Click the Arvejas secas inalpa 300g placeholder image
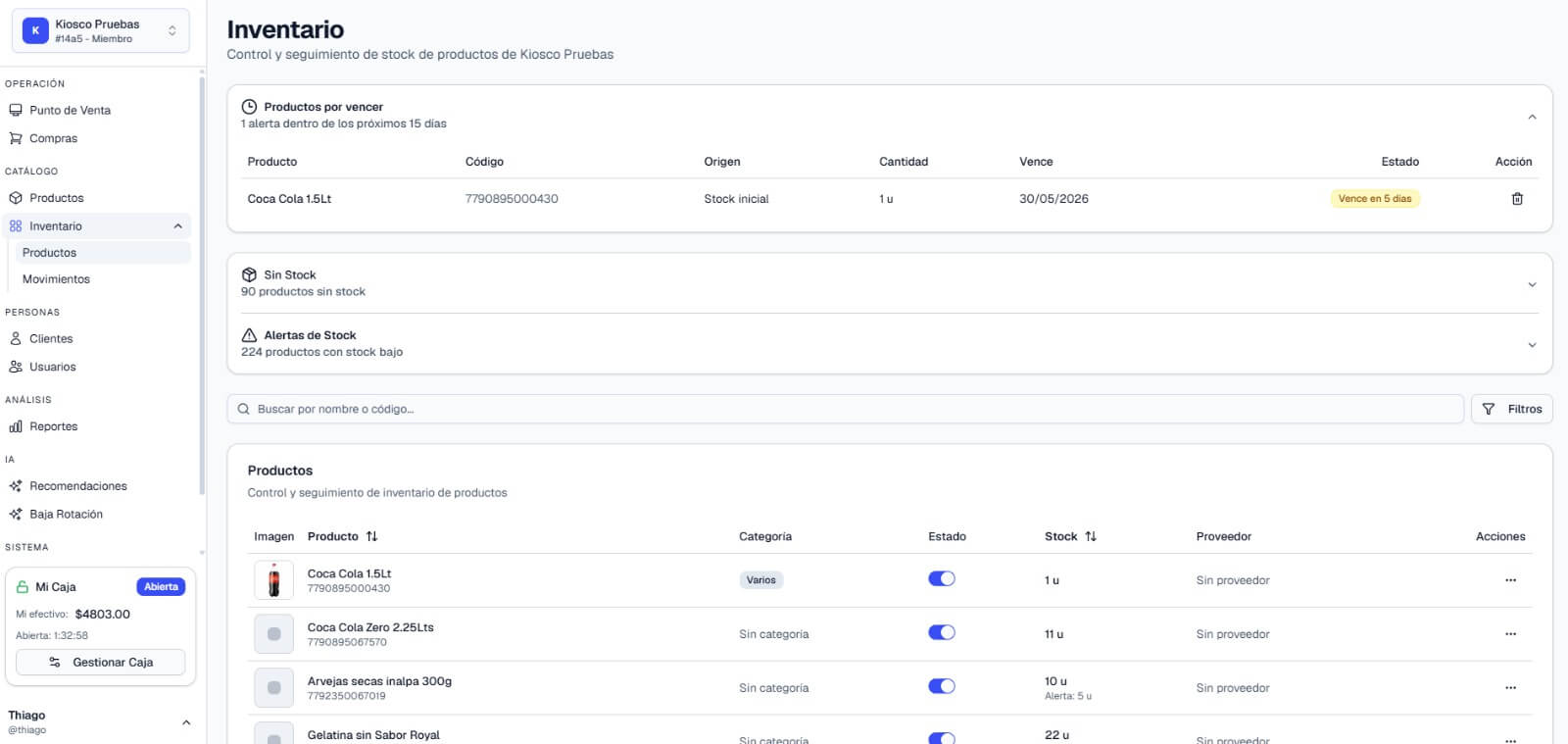This screenshot has height=744, width=1568. (273, 688)
